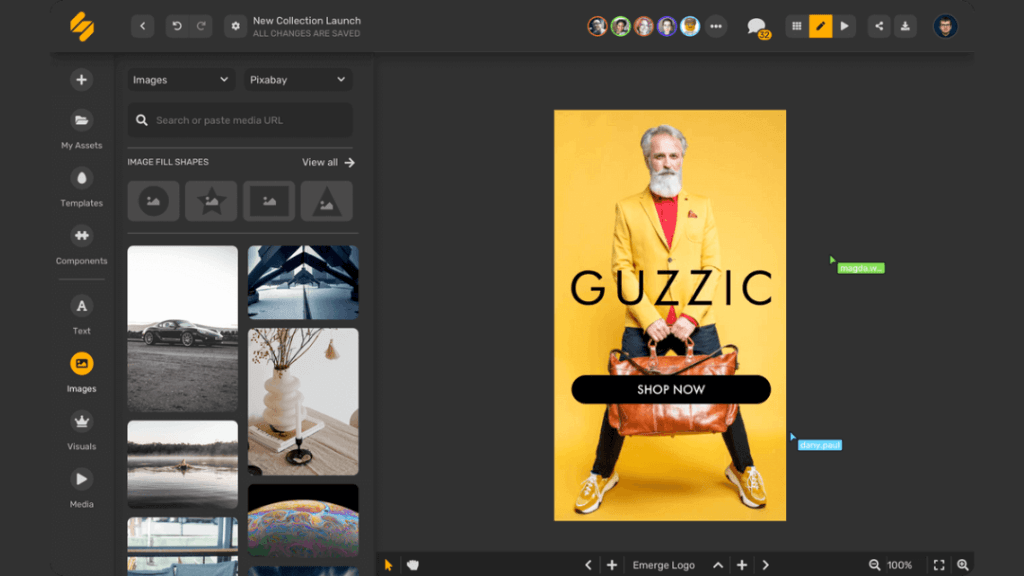Select the star image fill shape
Viewport: 1024px width, 576px height.
[211, 201]
